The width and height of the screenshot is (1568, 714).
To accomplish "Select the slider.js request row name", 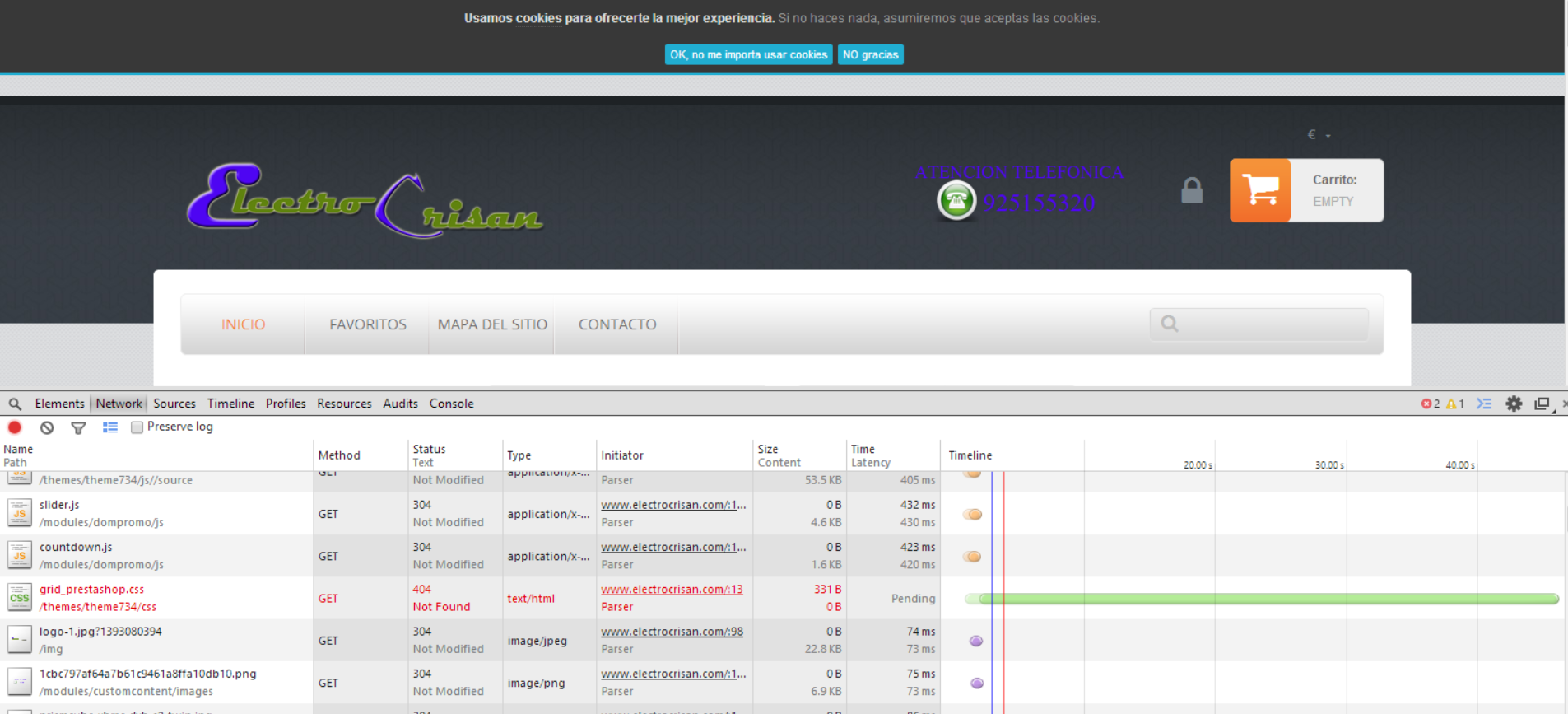I will tap(59, 505).
